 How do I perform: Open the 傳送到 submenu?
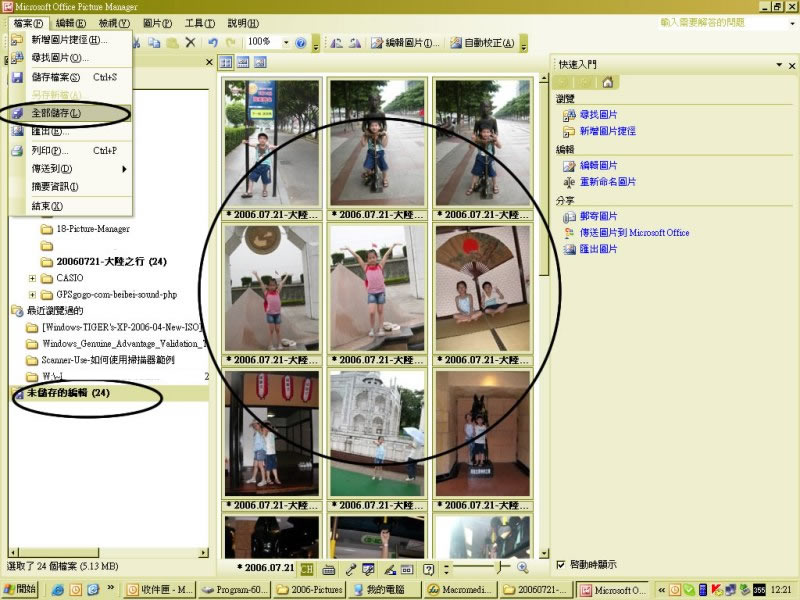point(70,168)
